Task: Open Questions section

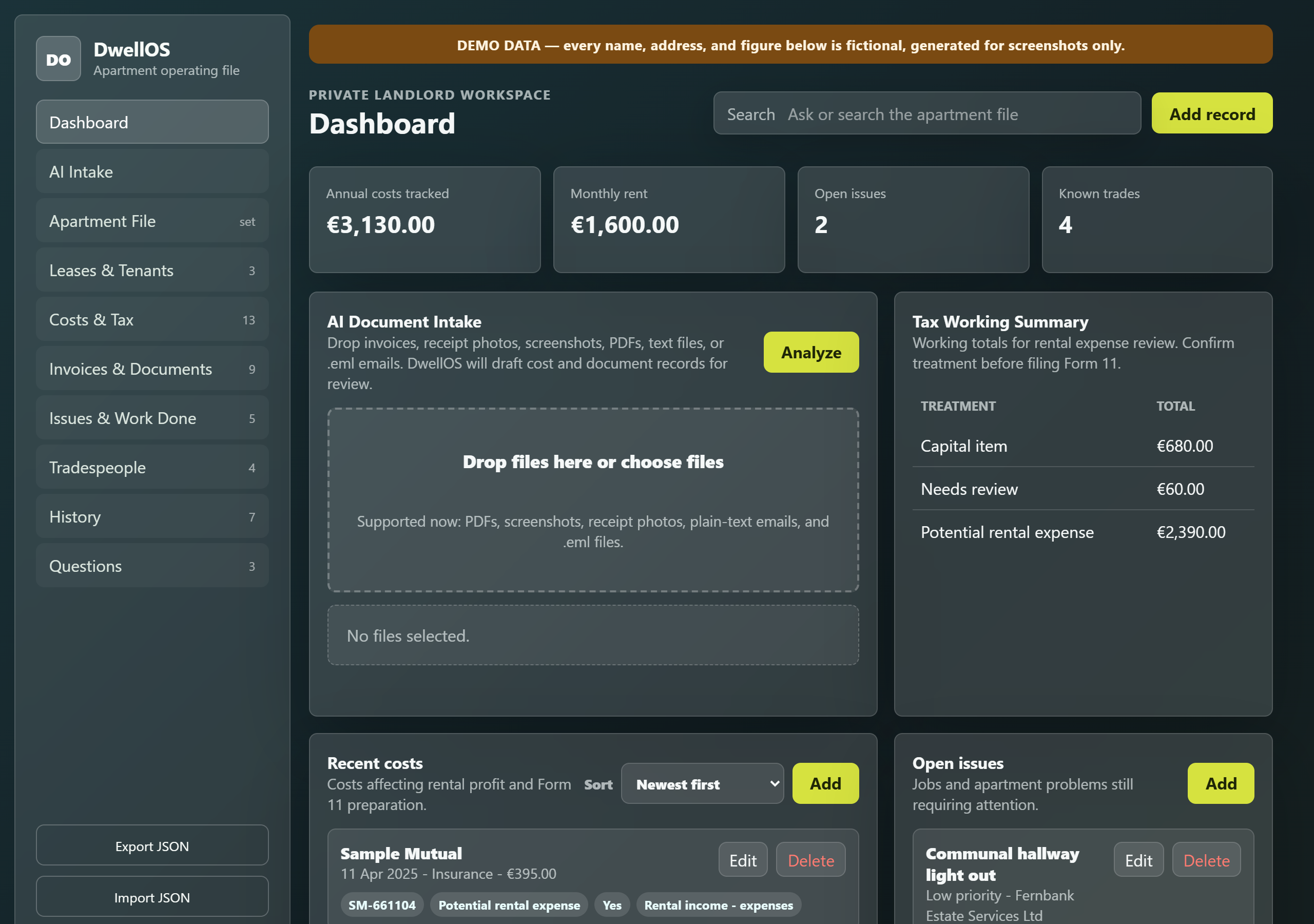Action: [x=152, y=565]
